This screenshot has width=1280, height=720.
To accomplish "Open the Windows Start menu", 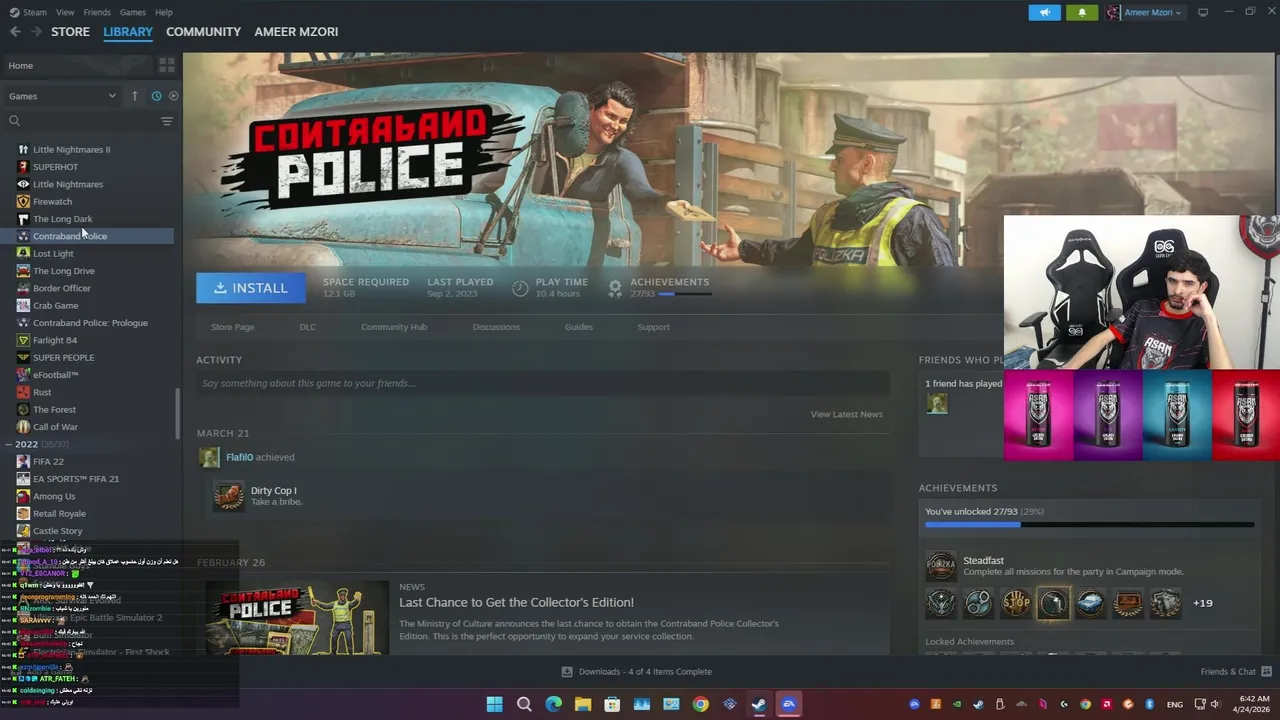I will coord(494,704).
